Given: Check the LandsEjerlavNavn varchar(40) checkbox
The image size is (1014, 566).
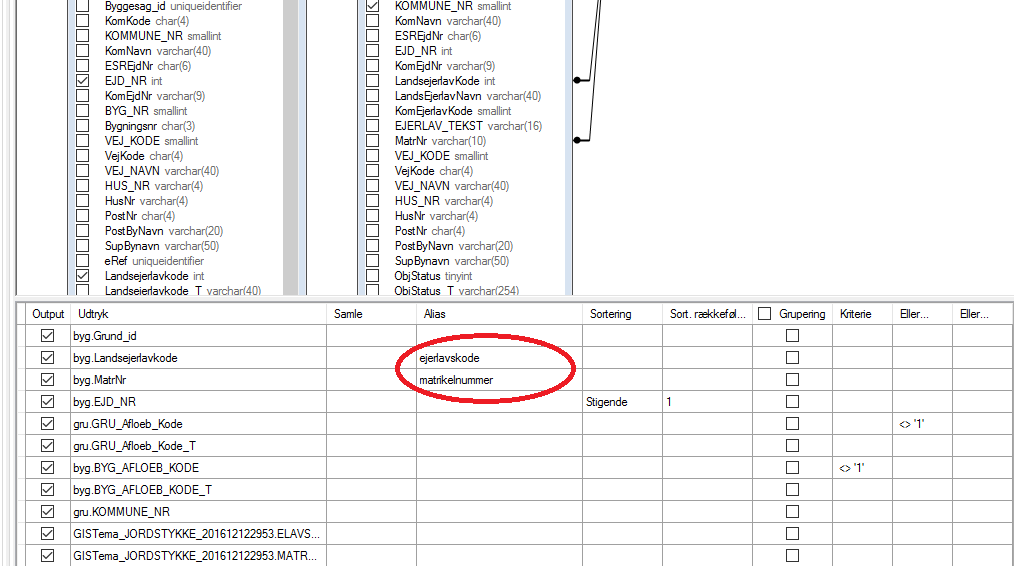Looking at the screenshot, I should (373, 96).
